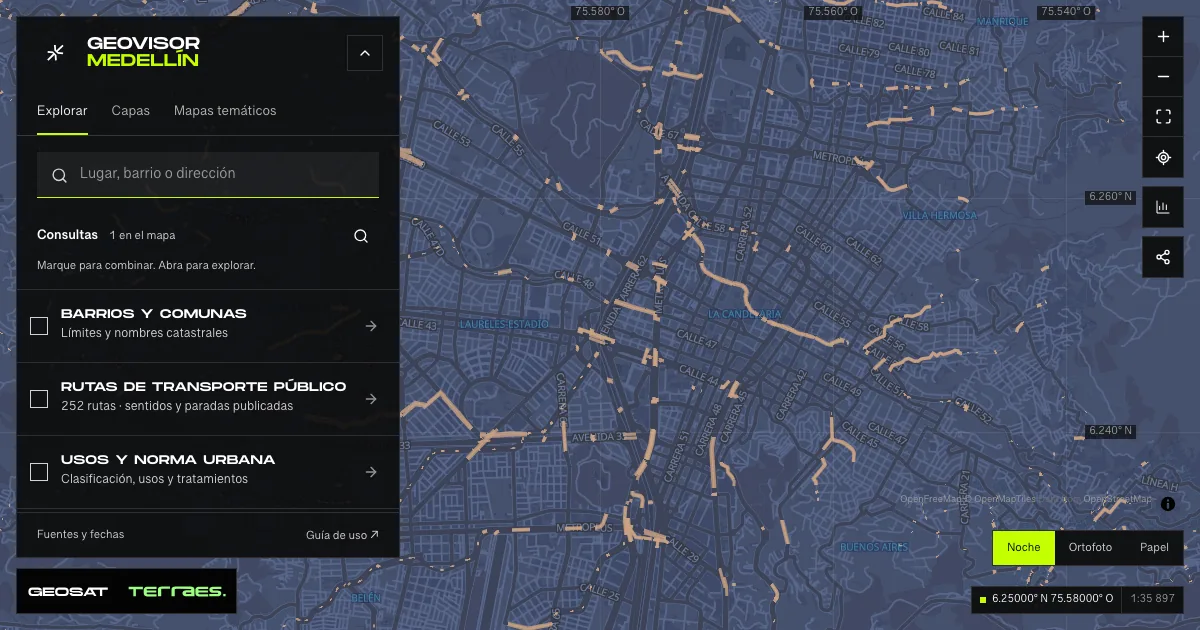
Task: Zoom in with the plus button
Action: pos(1163,37)
